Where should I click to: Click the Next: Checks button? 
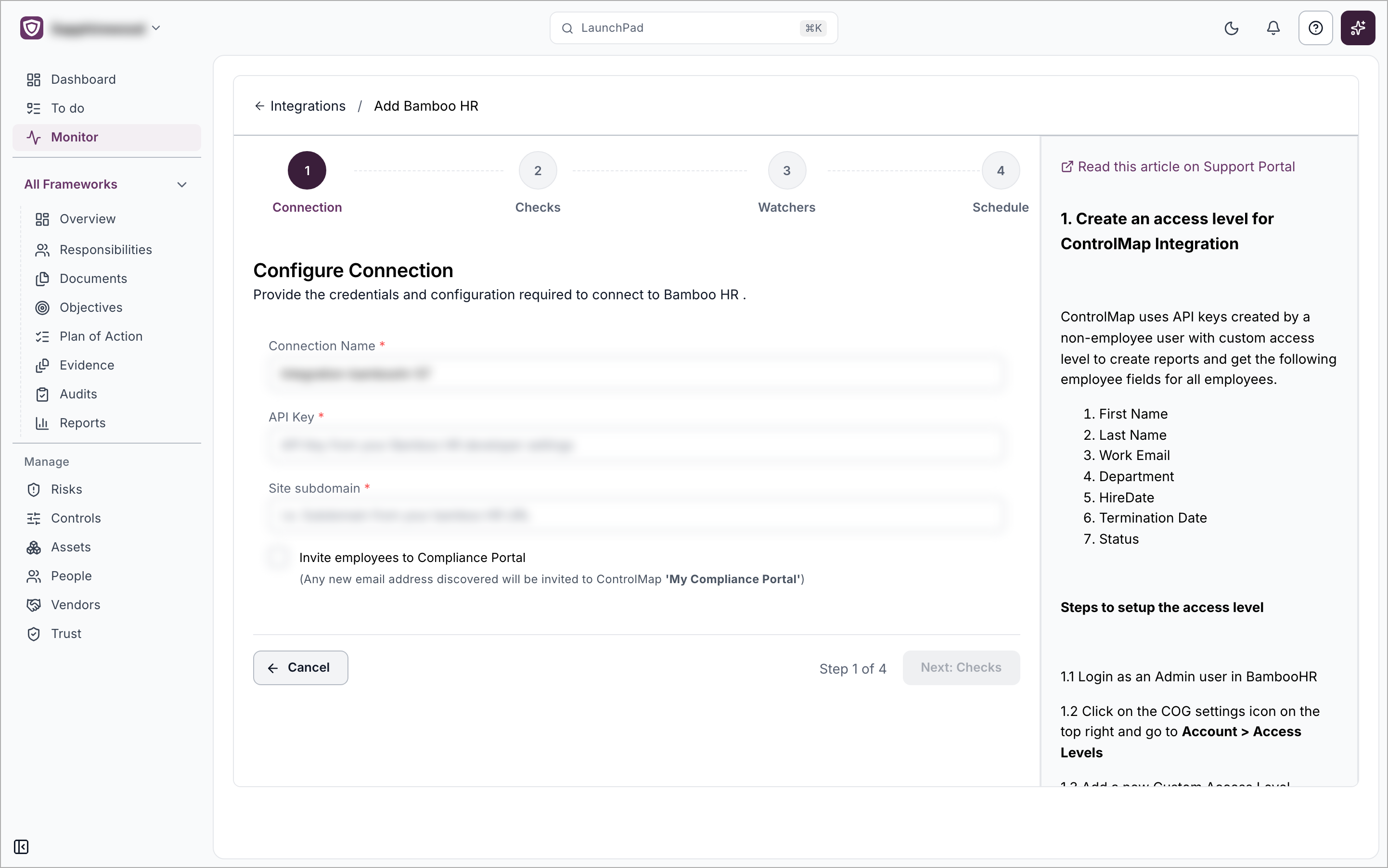point(961,667)
